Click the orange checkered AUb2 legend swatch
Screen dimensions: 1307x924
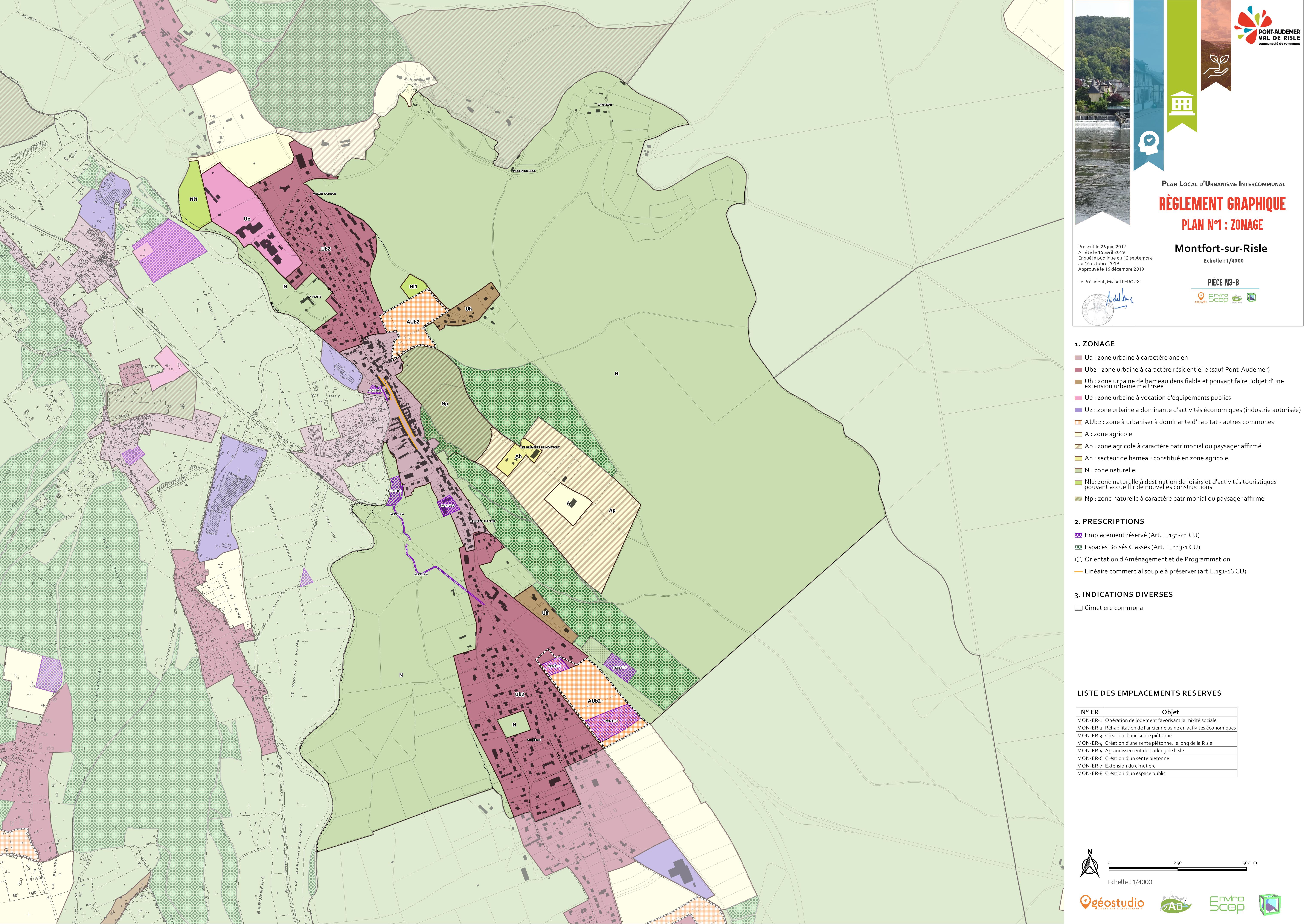pyautogui.click(x=1078, y=422)
